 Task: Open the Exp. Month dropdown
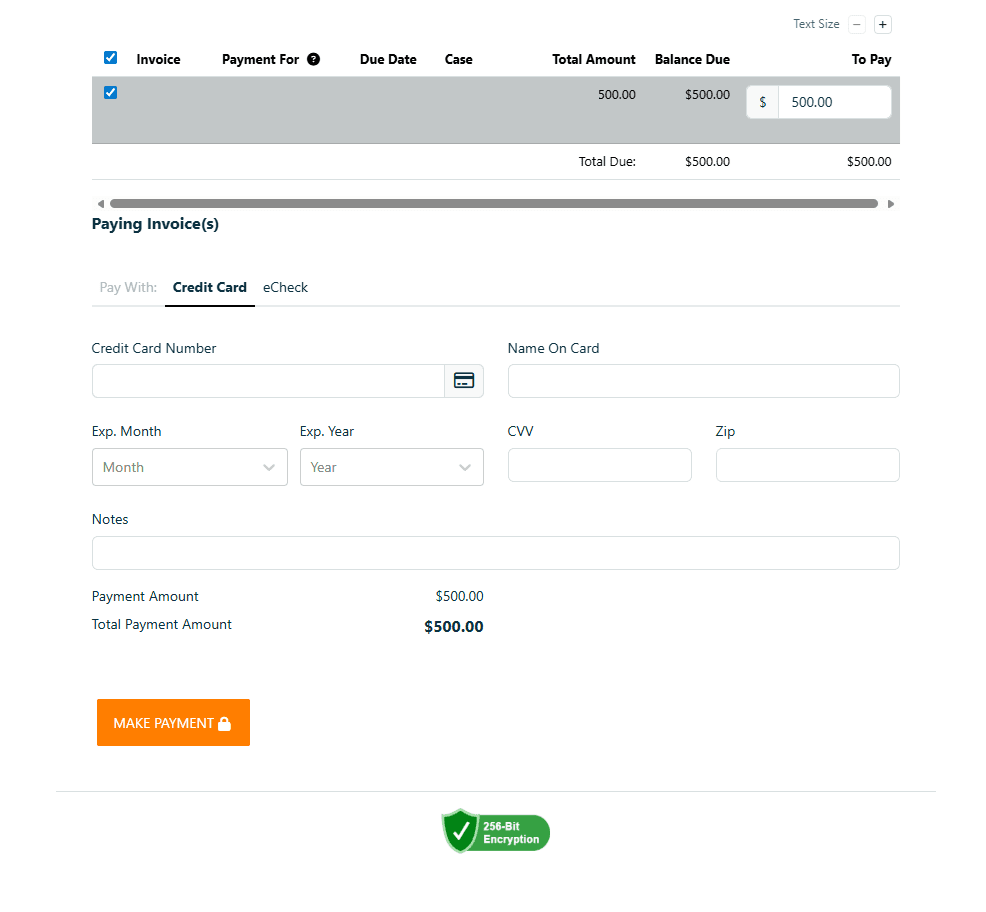pyautogui.click(x=189, y=467)
